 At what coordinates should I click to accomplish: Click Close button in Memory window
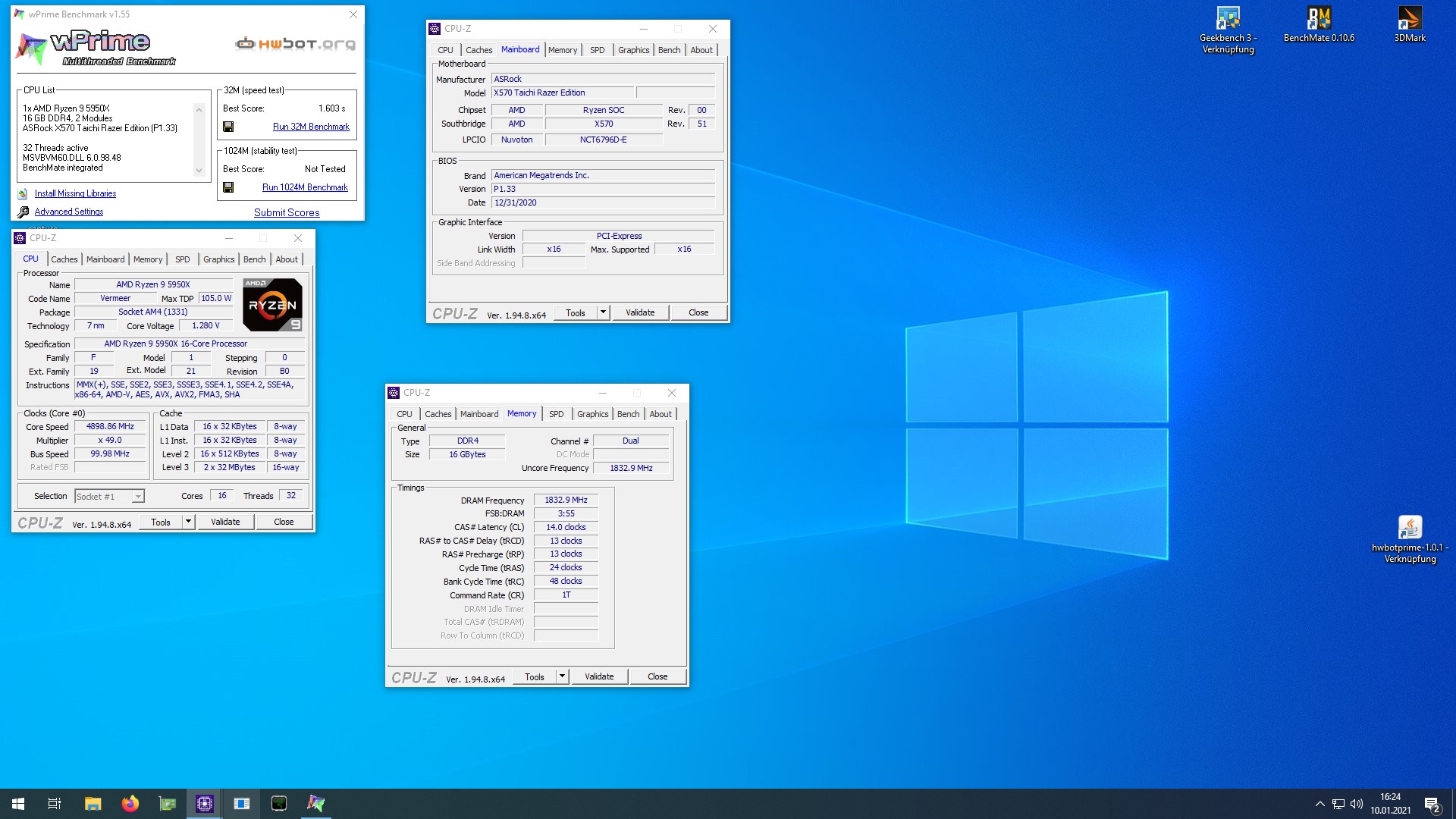[x=657, y=676]
